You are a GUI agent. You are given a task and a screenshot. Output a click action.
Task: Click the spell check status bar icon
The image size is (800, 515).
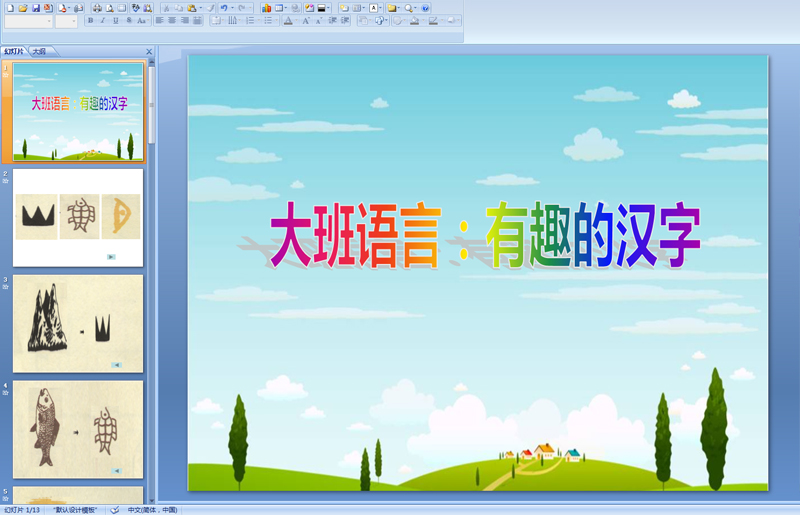[115, 510]
